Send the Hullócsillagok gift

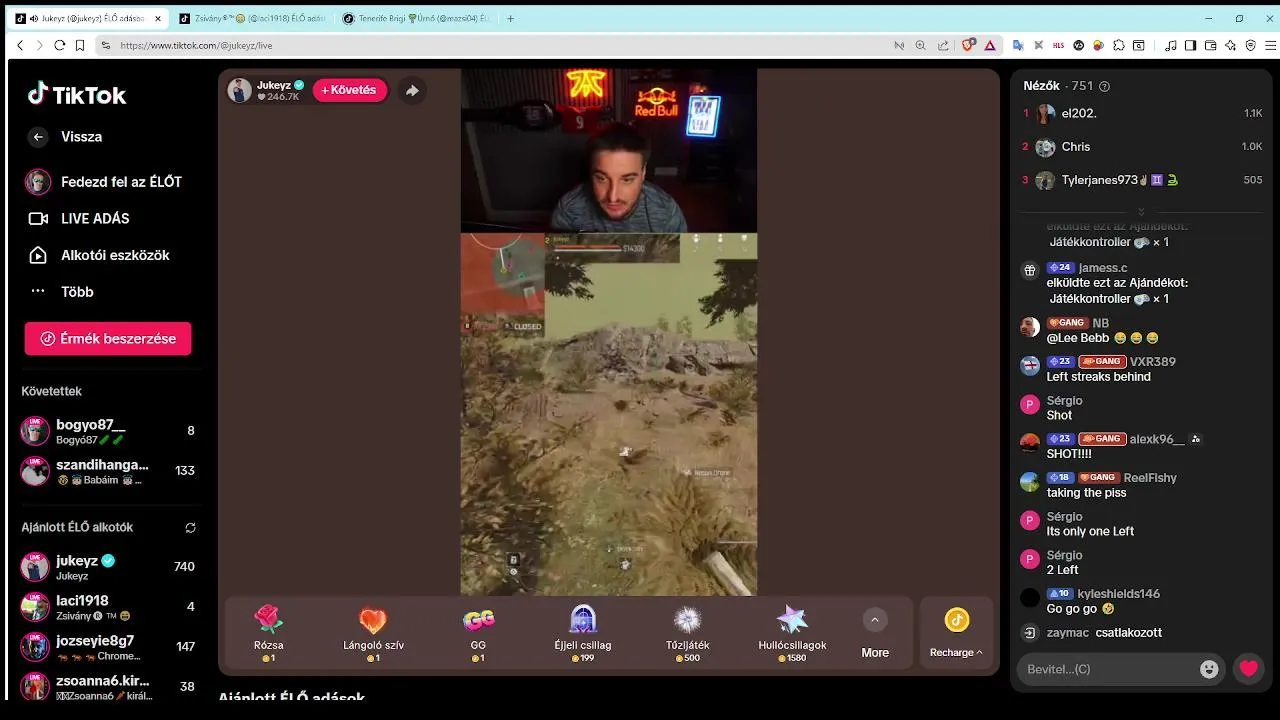coord(792,634)
